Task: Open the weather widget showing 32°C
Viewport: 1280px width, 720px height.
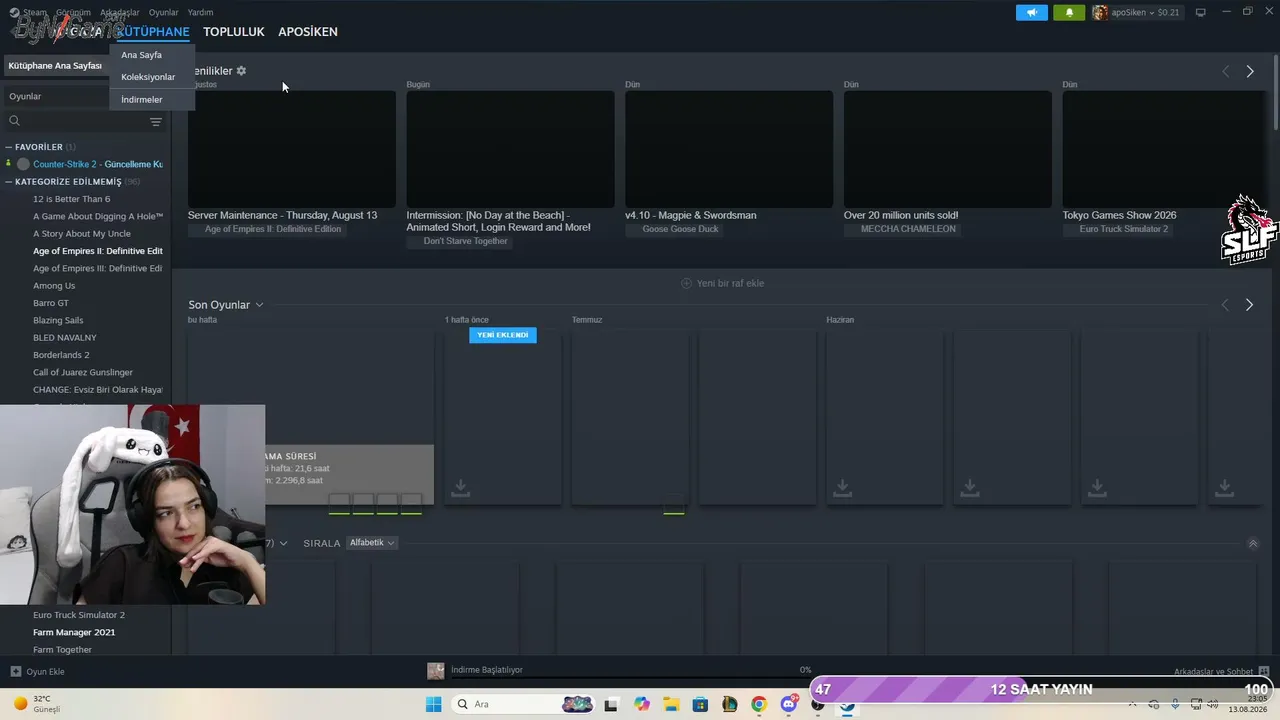Action: [x=36, y=704]
